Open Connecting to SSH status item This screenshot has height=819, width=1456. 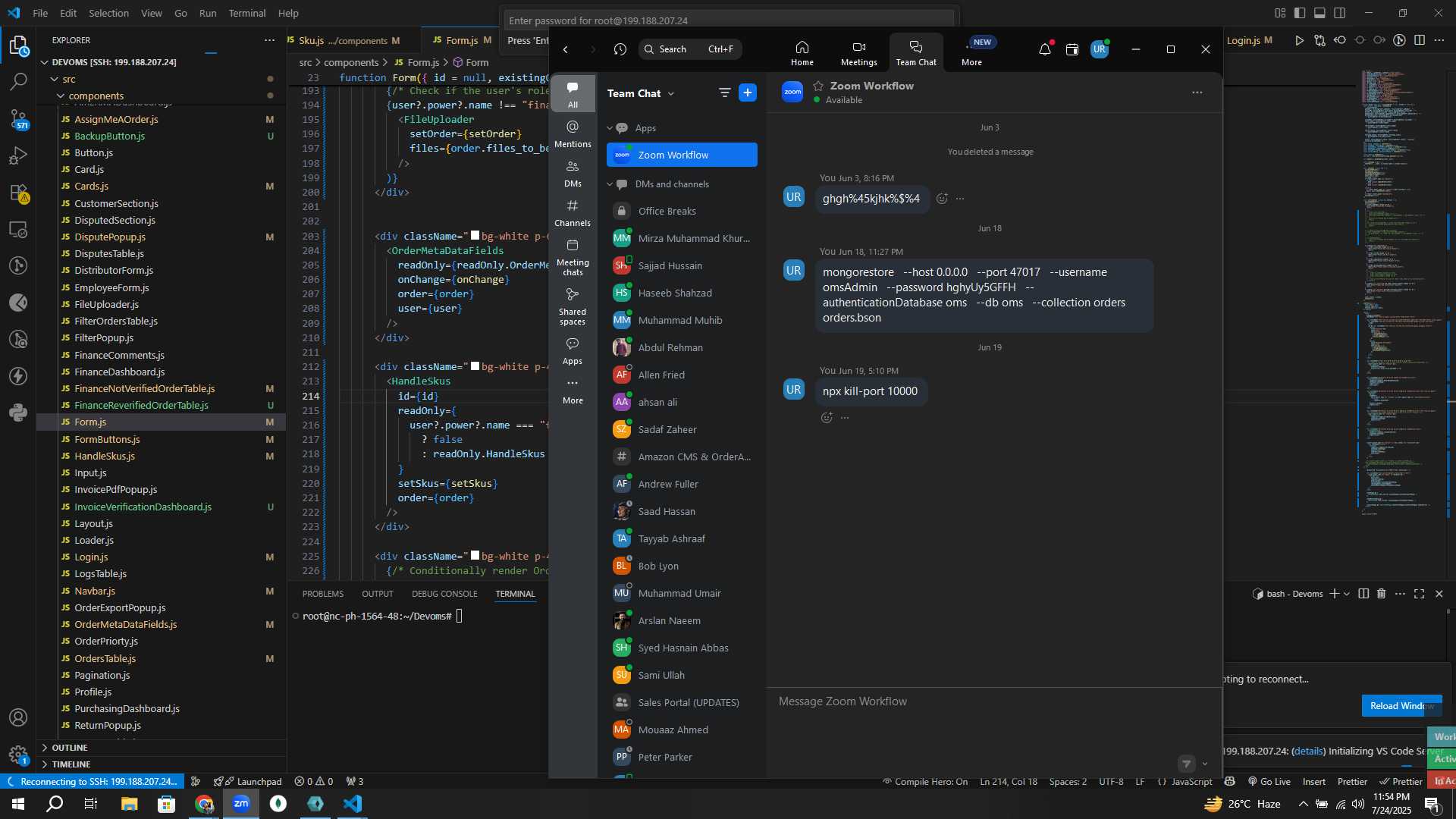(x=94, y=782)
